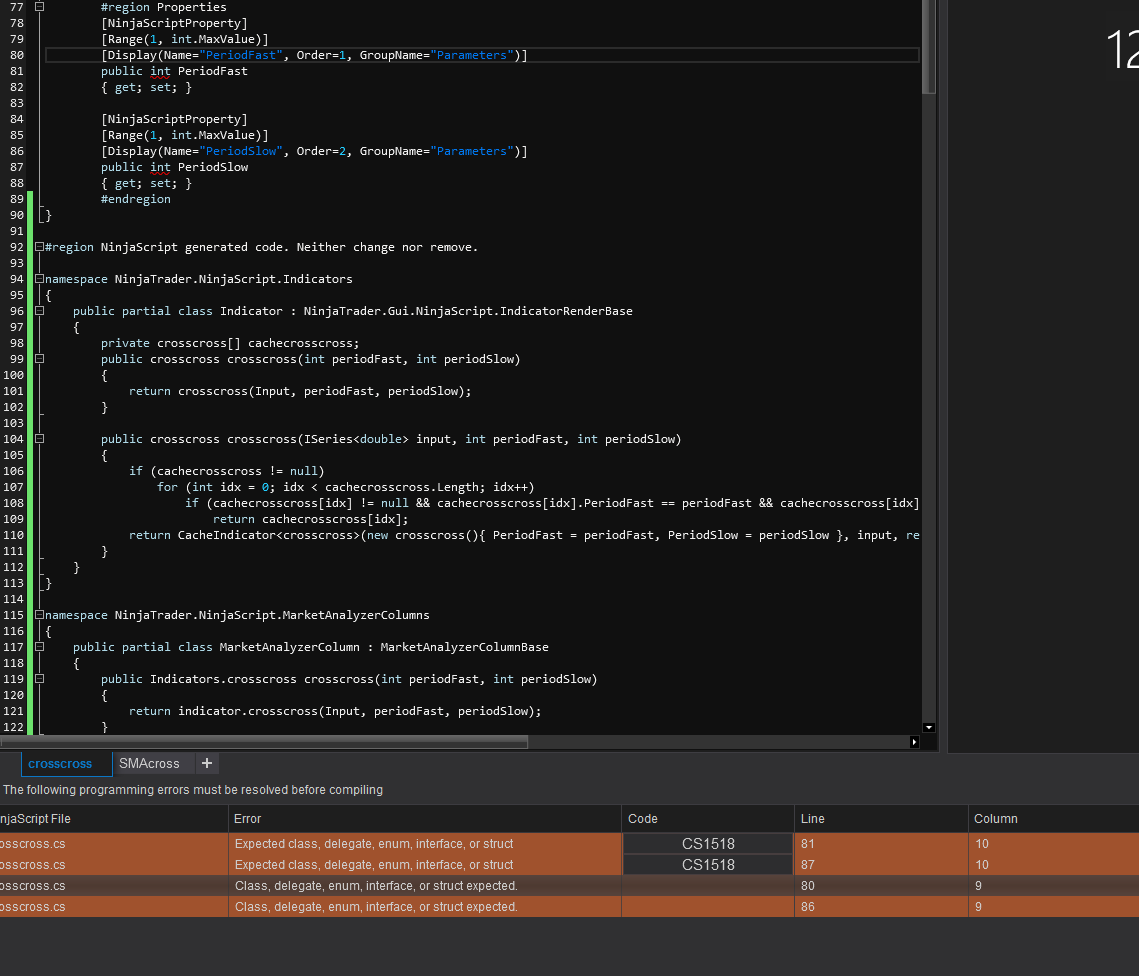Sort errors by the Code column header
The width and height of the screenshot is (1139, 976).
708,819
